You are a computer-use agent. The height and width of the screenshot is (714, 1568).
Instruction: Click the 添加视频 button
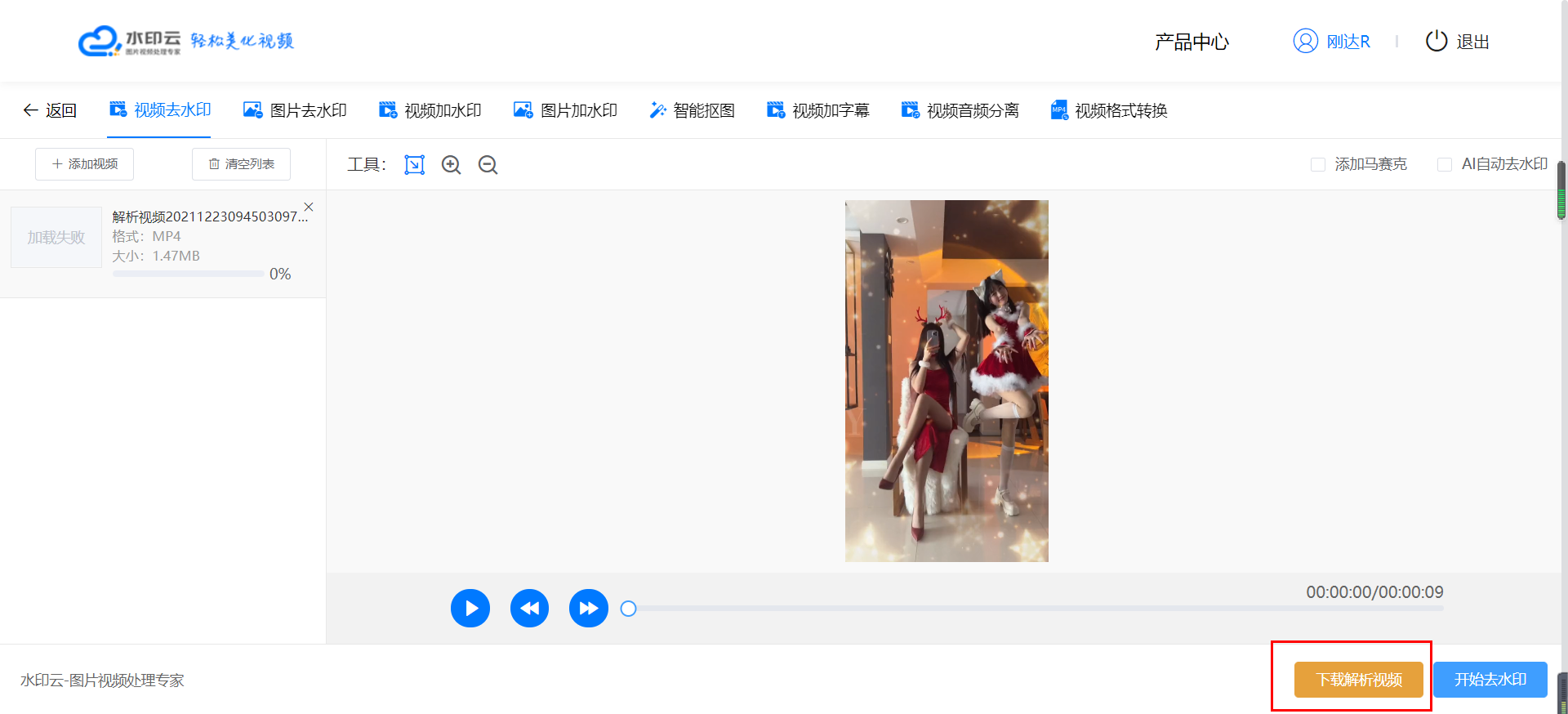(85, 164)
